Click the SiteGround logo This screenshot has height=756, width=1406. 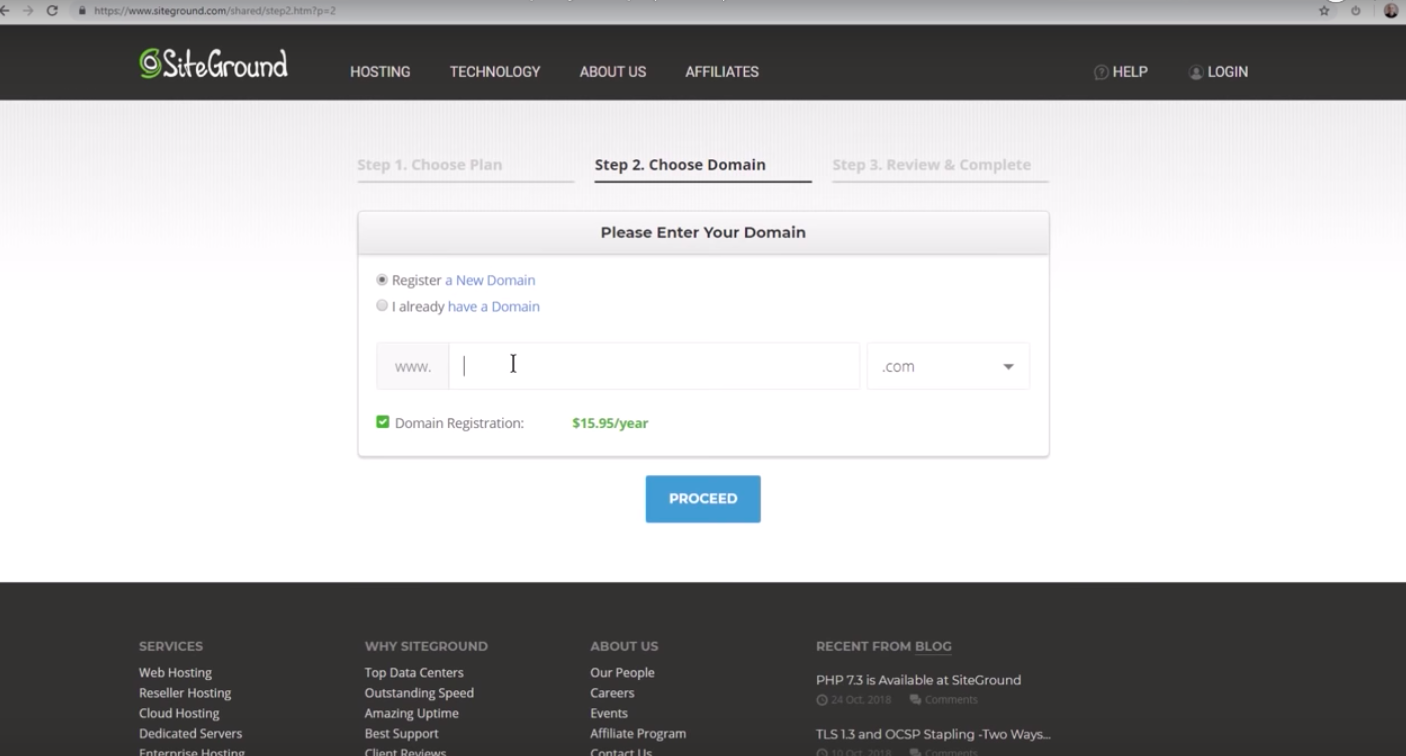pyautogui.click(x=213, y=64)
